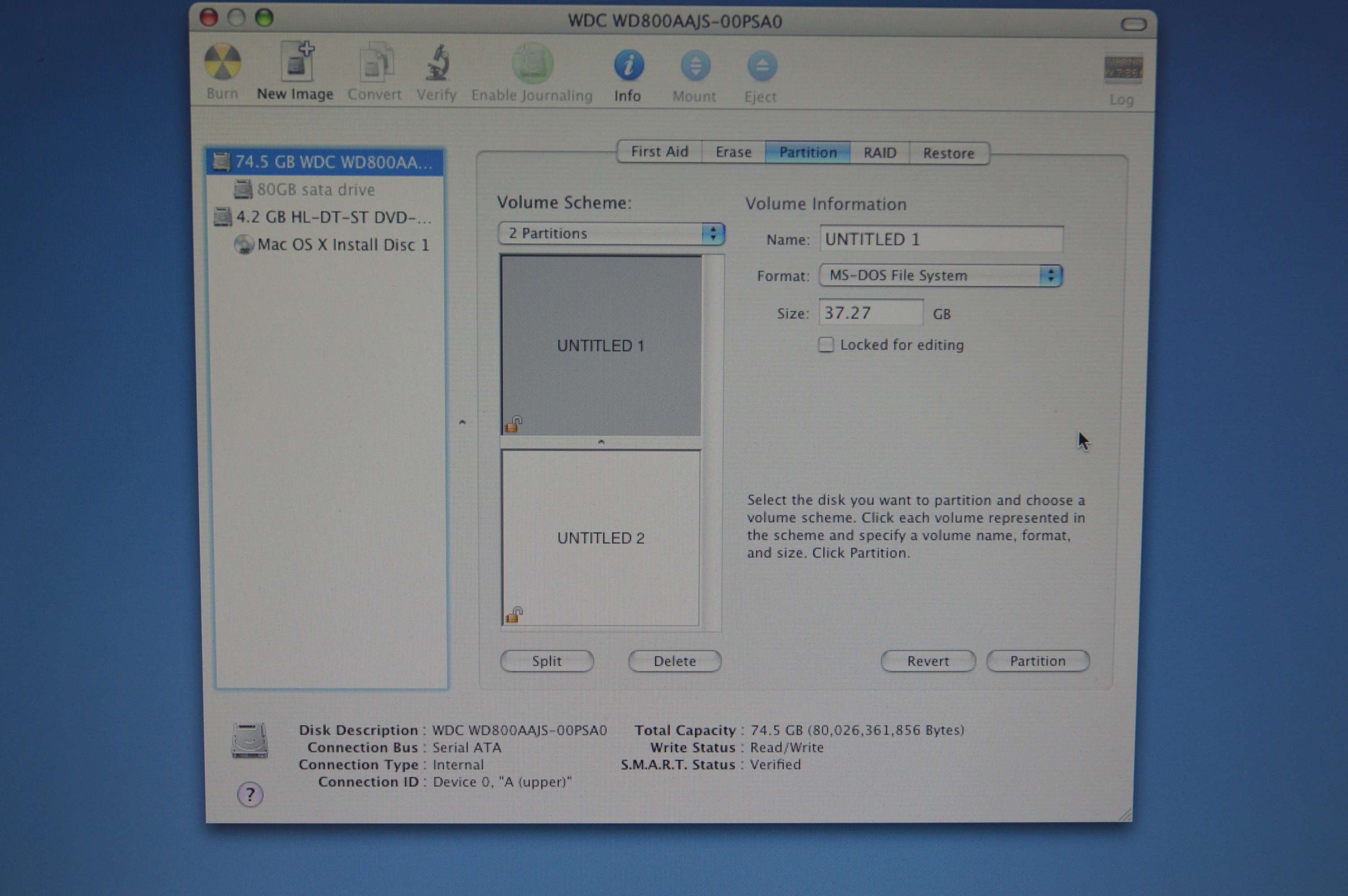This screenshot has height=896, width=1348.
Task: Click the Total Capacity value 74.5 GB
Action: 857,730
